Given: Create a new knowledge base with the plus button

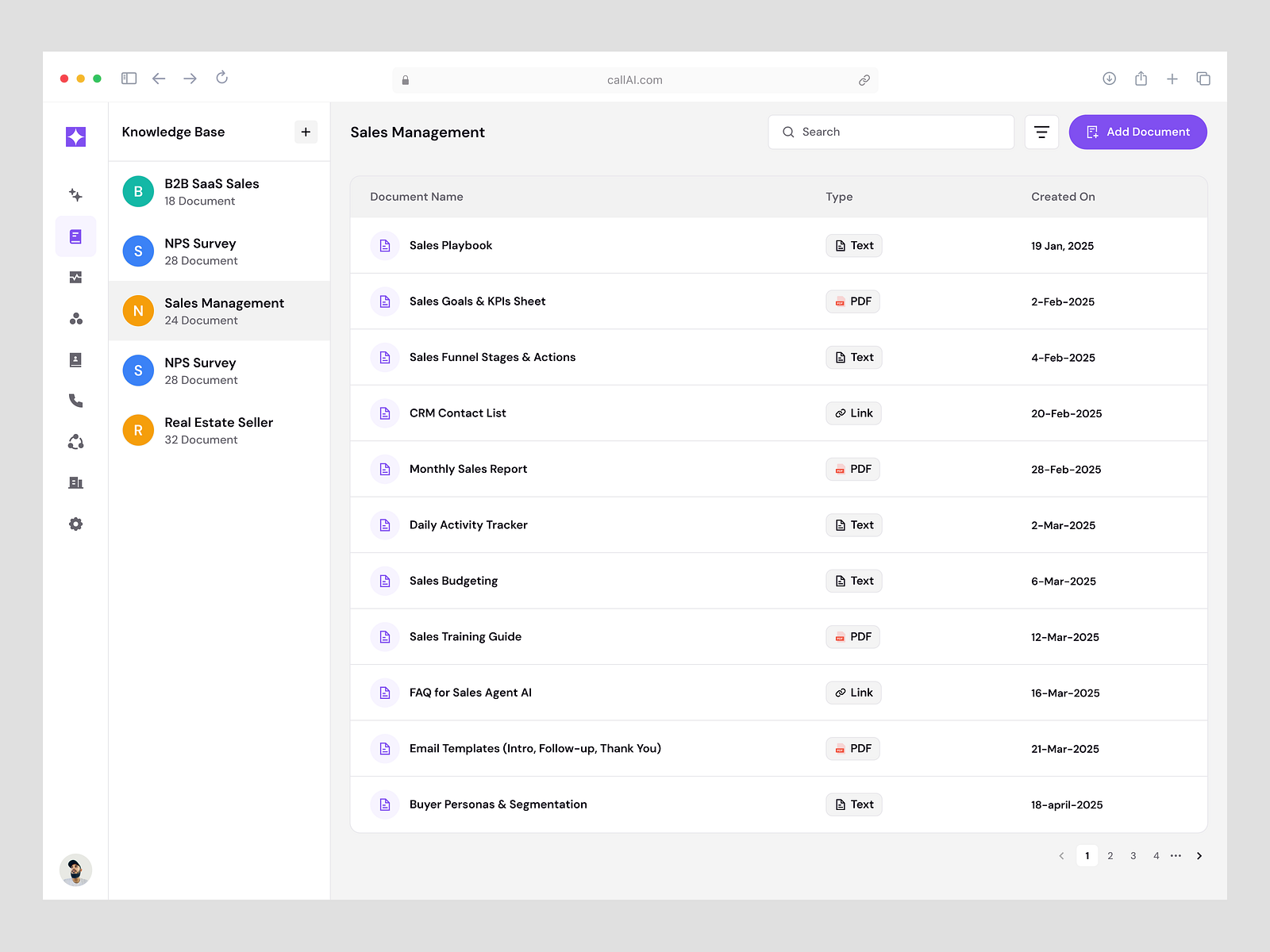Looking at the screenshot, I should [306, 132].
